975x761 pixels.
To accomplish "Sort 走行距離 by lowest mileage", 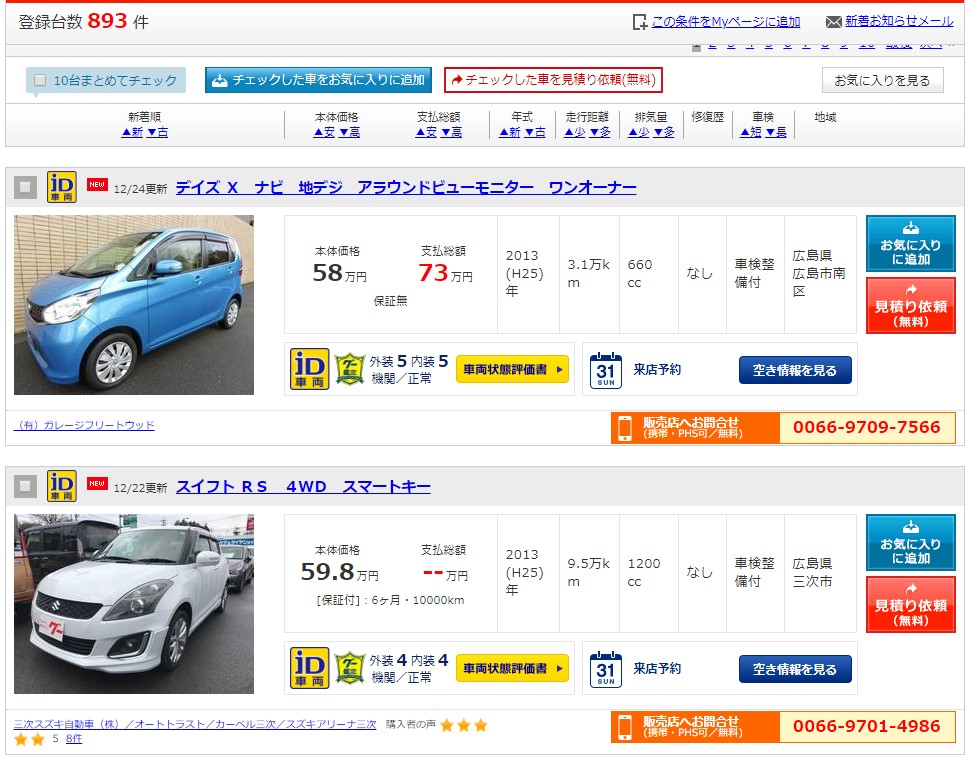I will [575, 132].
